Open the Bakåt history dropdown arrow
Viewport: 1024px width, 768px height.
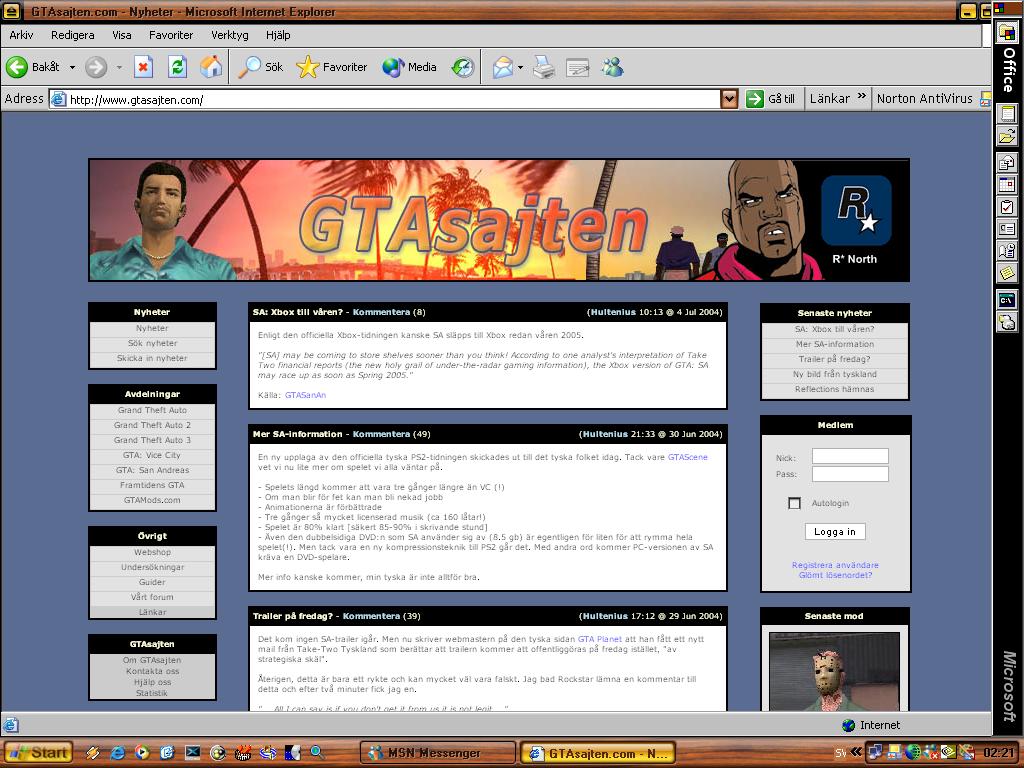[x=72, y=67]
